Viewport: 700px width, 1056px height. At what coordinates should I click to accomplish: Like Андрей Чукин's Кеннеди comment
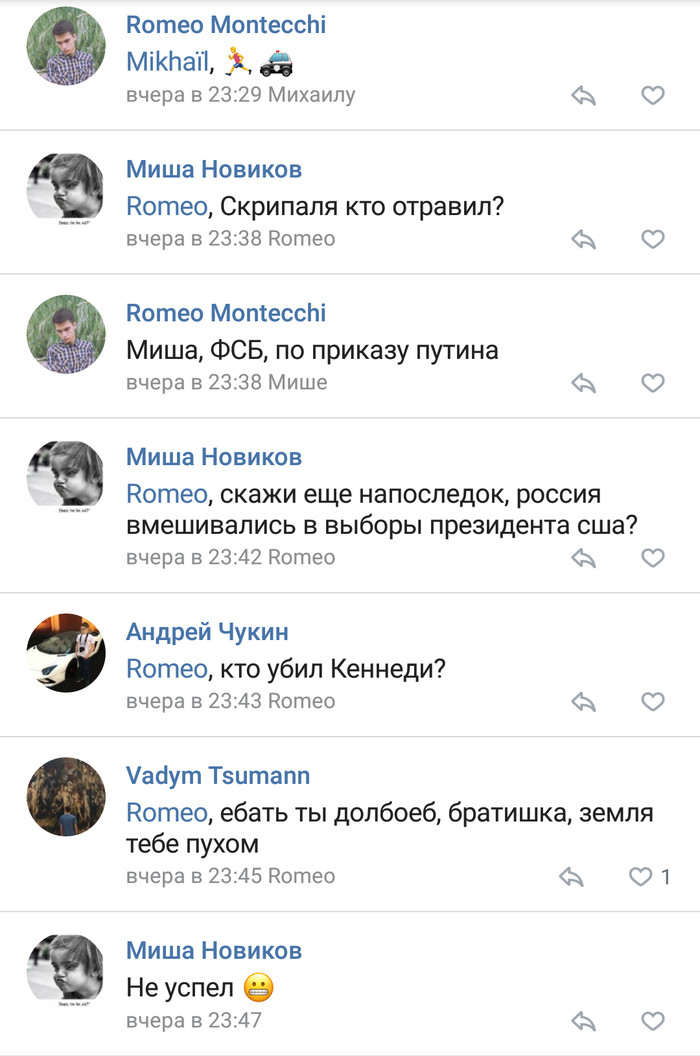652,702
